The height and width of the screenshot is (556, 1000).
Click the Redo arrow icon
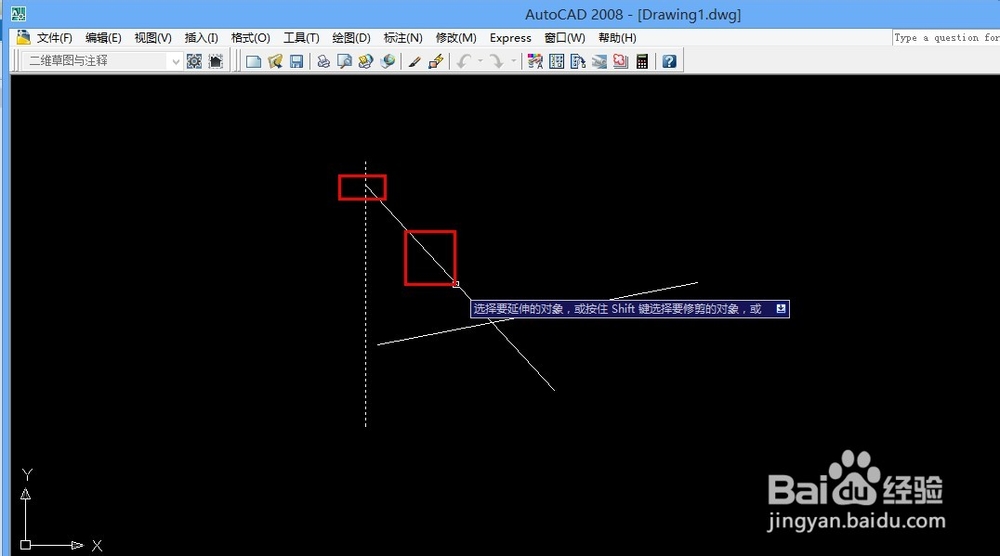click(496, 61)
